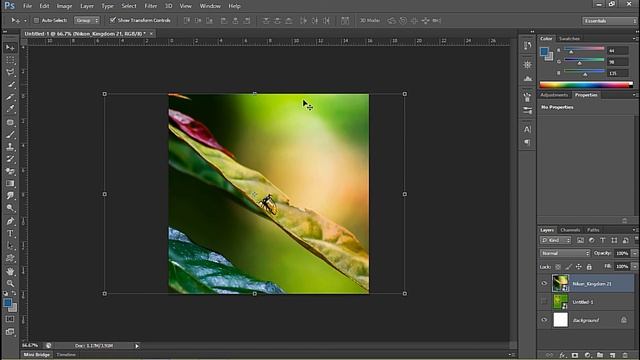Open the Normal blend mode dropdown
640x360 pixels.
(x=565, y=253)
